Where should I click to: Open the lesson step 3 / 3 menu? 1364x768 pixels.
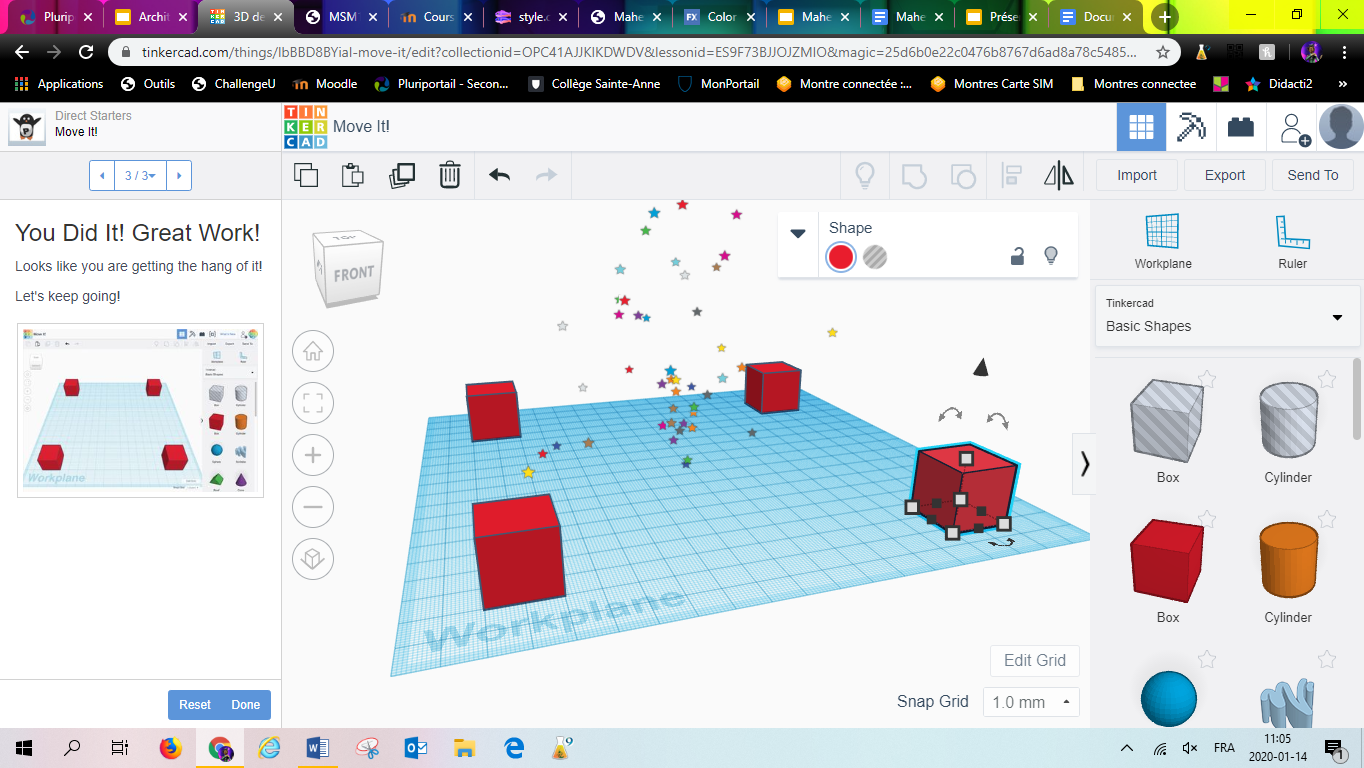click(140, 175)
